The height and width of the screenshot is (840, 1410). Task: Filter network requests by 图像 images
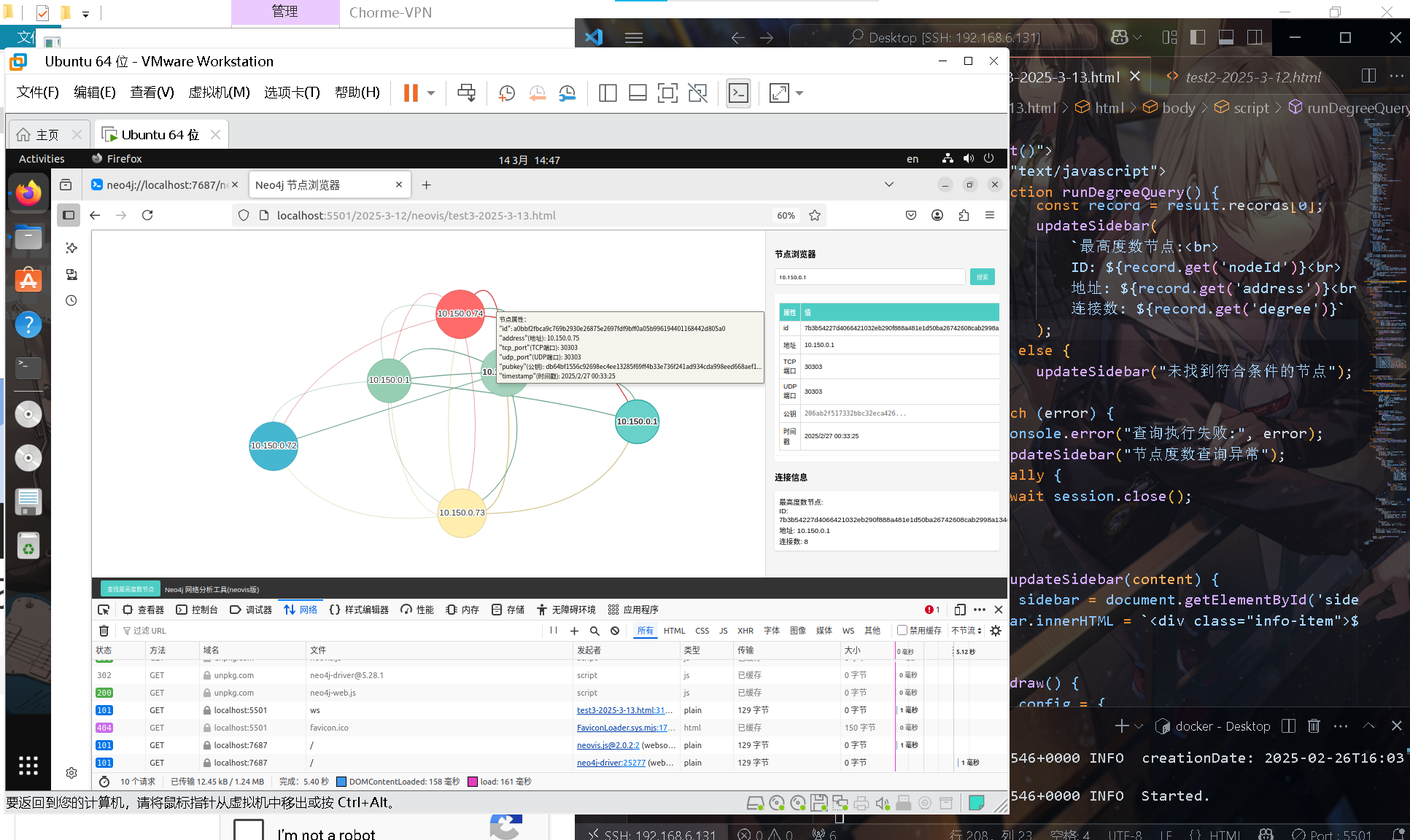pos(798,631)
